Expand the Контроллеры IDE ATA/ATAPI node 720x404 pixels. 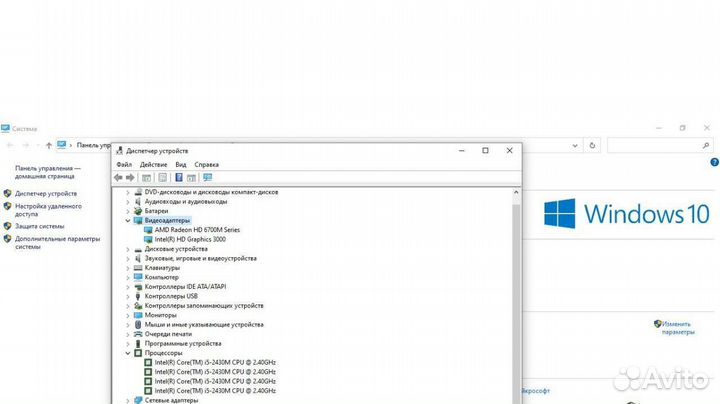(128, 287)
